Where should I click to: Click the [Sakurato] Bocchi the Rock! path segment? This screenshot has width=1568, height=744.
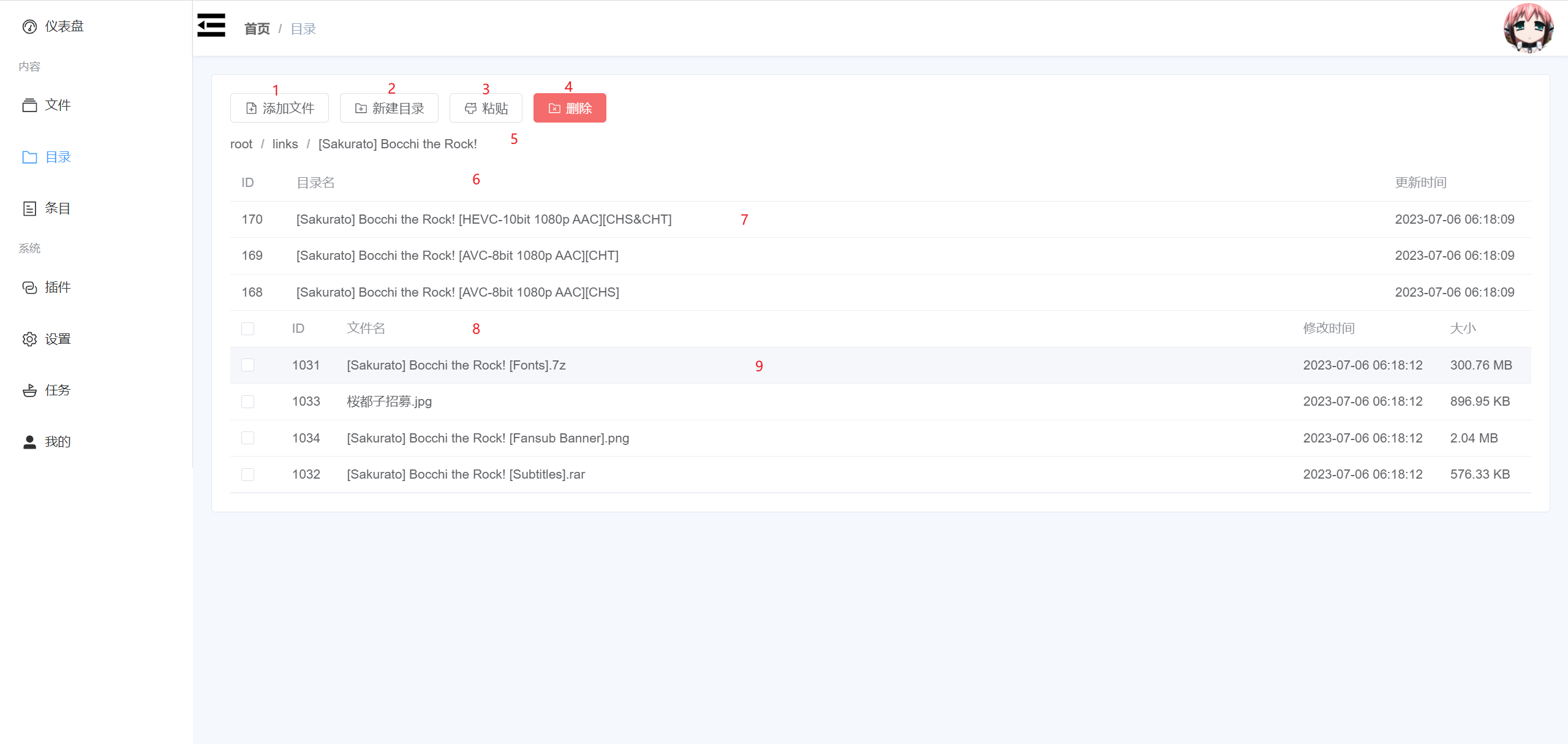point(398,144)
